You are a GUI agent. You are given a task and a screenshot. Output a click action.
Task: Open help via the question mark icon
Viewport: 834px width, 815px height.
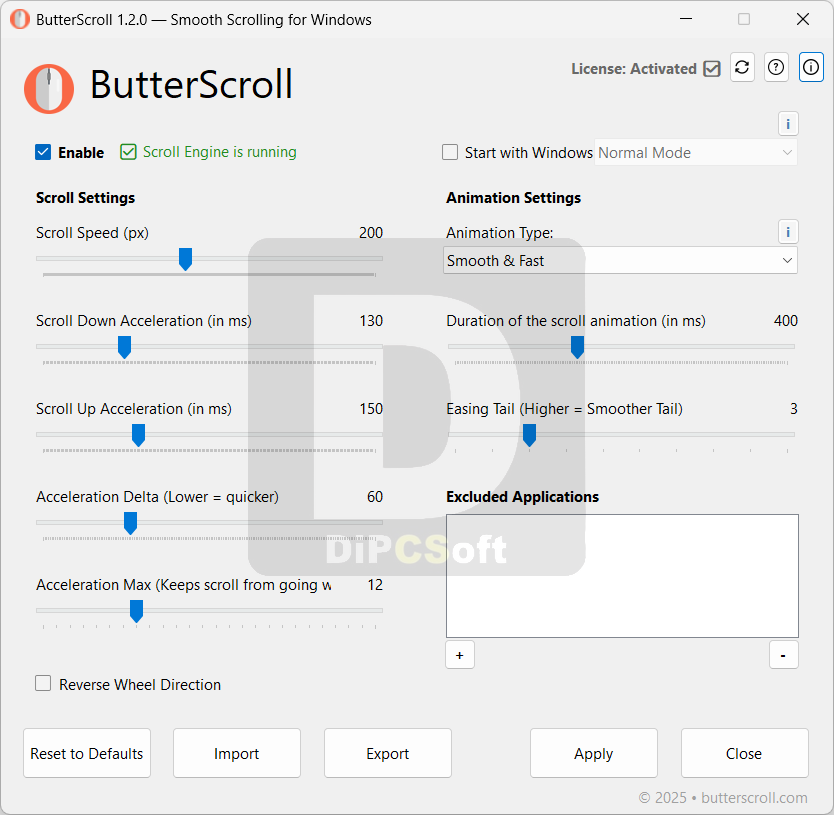(776, 68)
